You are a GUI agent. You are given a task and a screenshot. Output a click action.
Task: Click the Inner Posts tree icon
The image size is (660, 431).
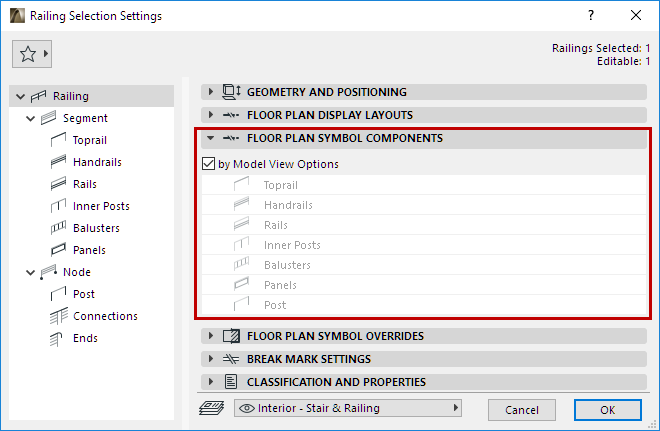tap(57, 206)
